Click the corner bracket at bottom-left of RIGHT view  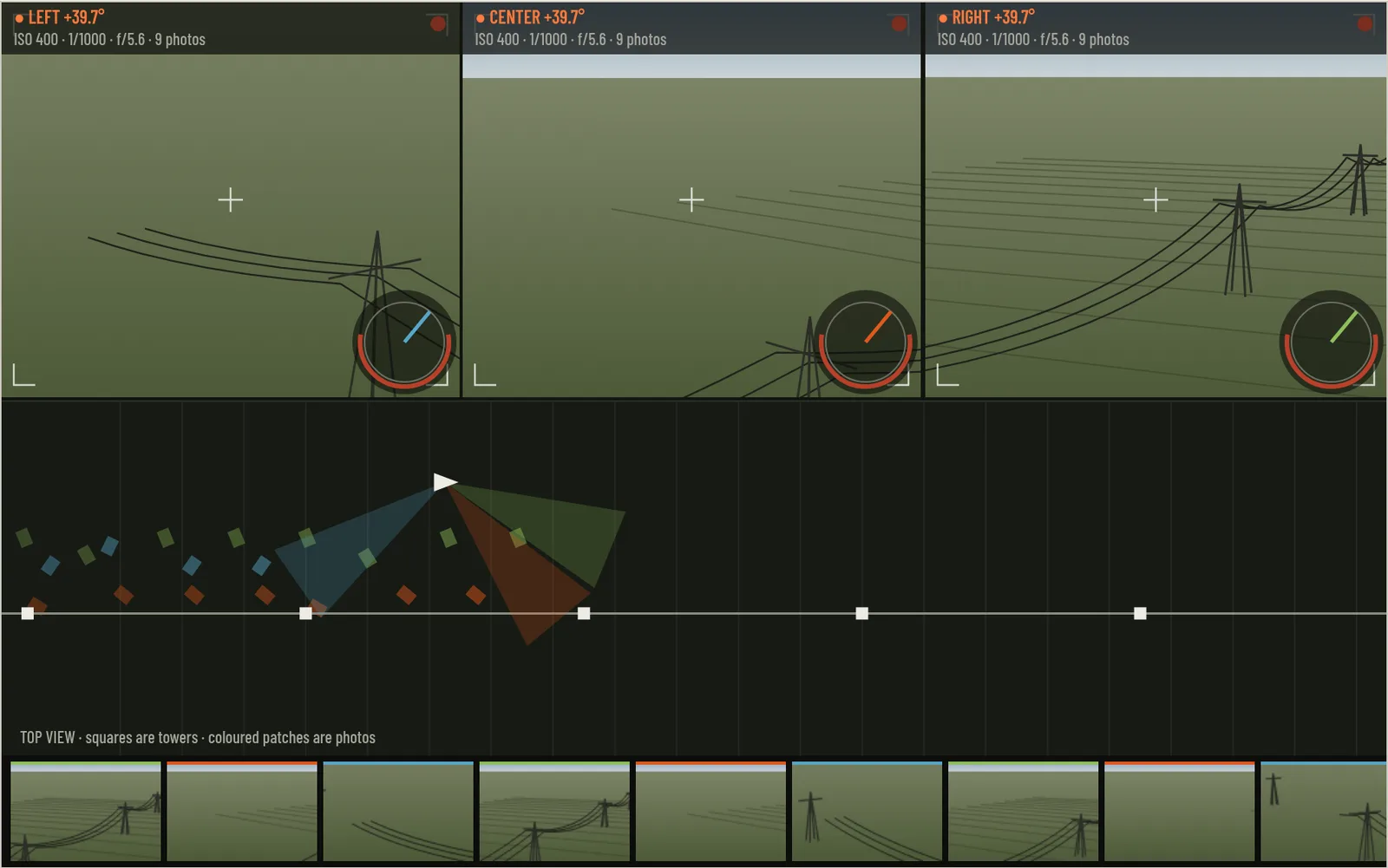[948, 375]
